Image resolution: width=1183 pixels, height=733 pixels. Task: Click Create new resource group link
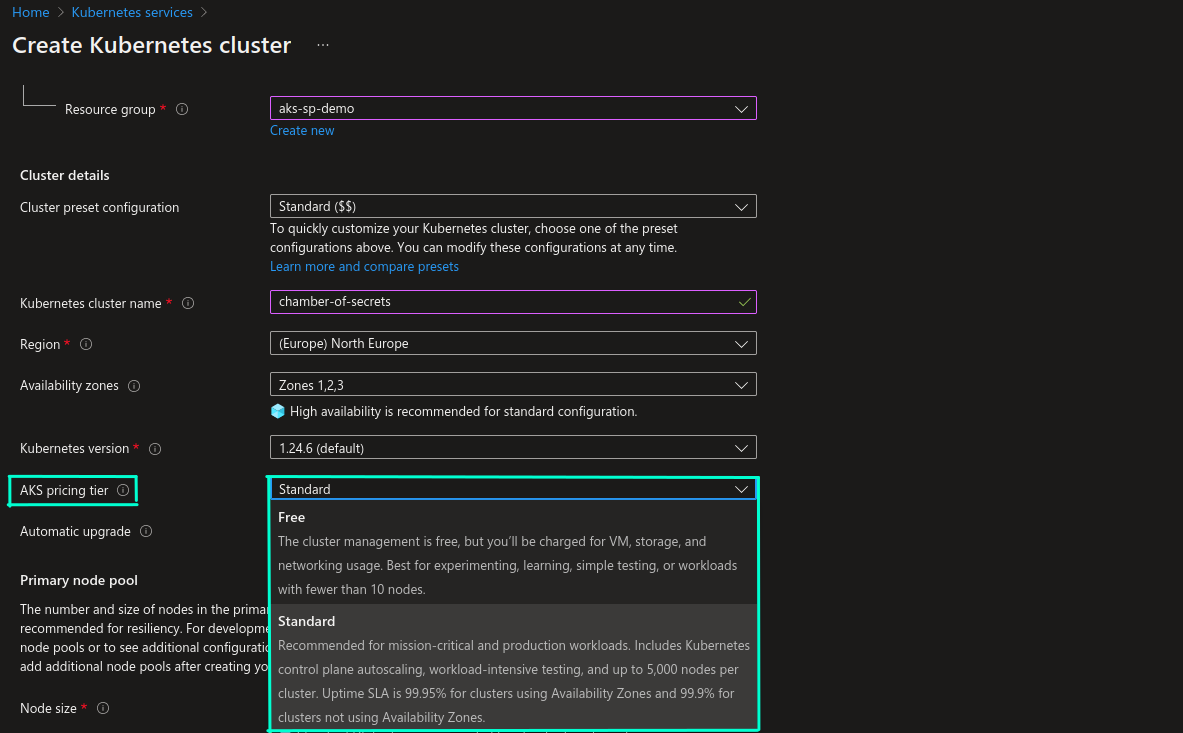302,130
